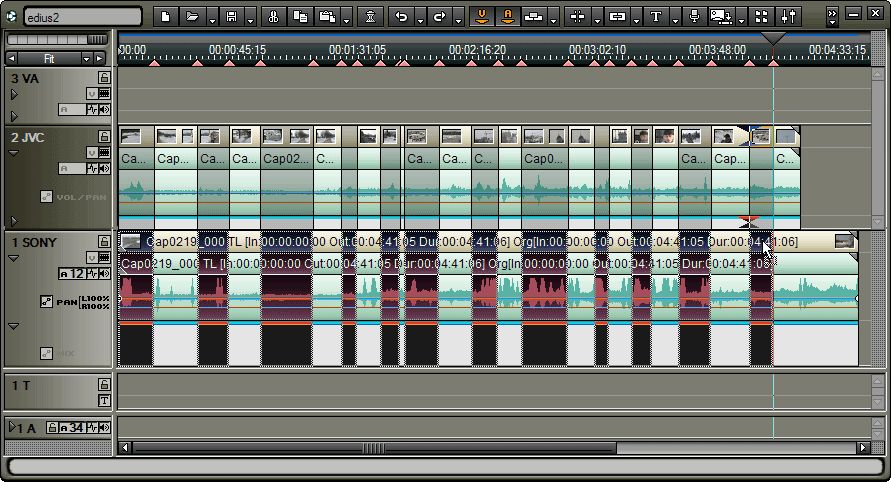
Task: Mute speaker on the 1 A track
Action: (105, 427)
